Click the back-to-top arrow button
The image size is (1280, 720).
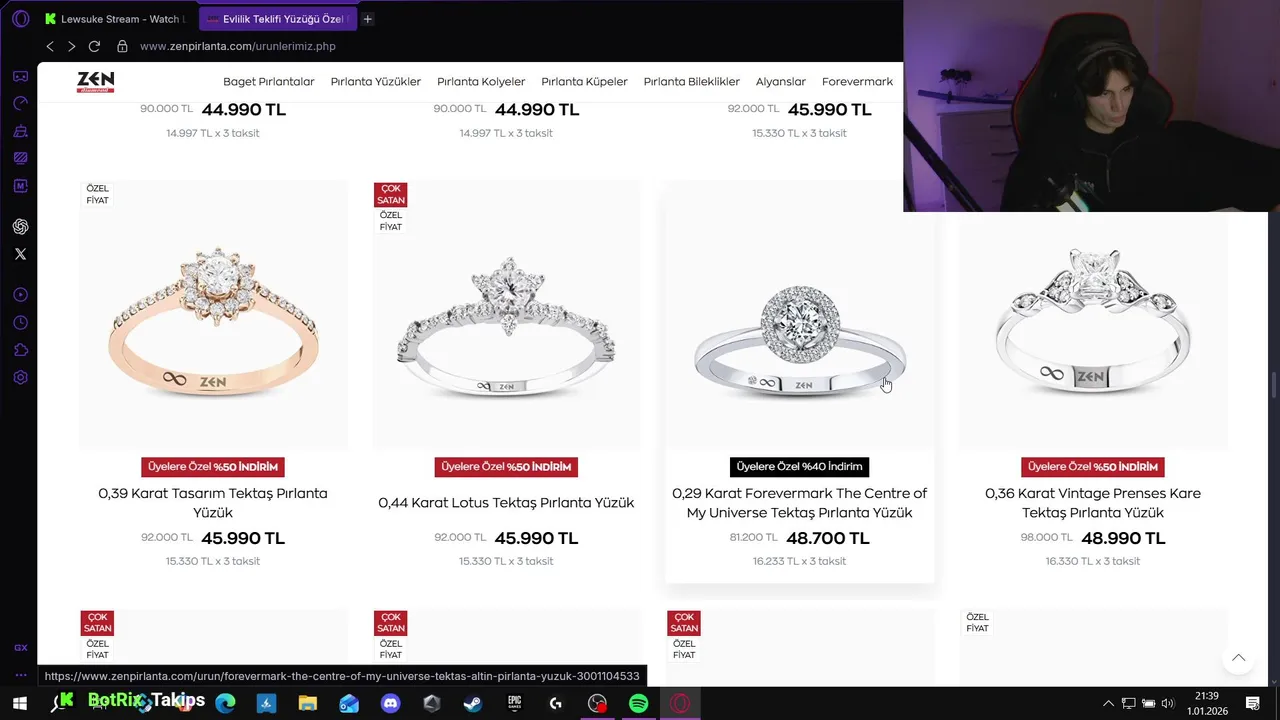pos(1238,657)
